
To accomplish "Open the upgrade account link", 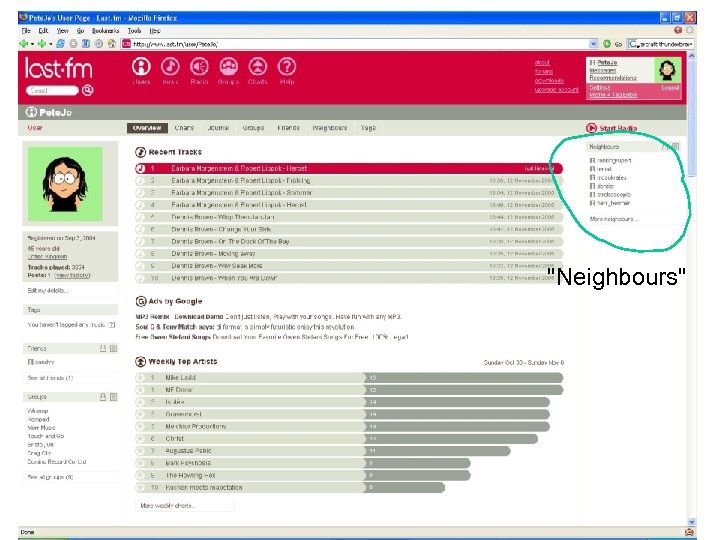I will point(557,90).
